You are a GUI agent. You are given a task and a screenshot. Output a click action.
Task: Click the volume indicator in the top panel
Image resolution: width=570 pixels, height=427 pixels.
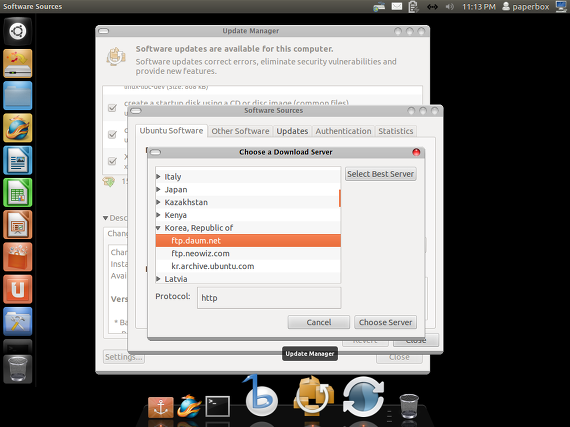pos(450,7)
